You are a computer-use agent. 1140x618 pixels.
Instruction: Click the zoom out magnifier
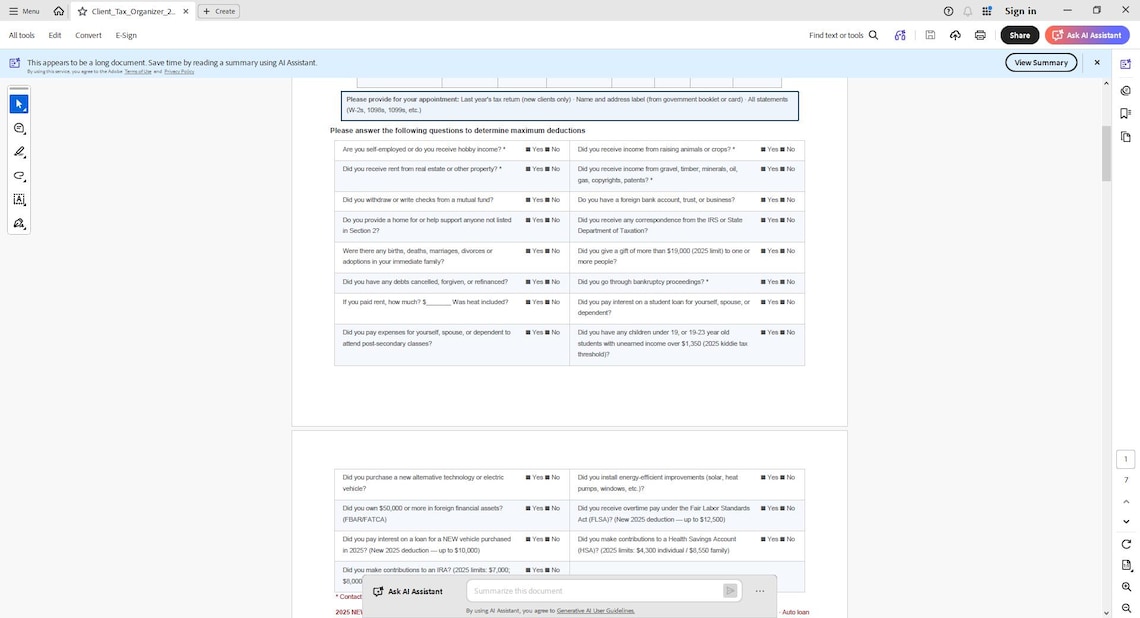pyautogui.click(x=1126, y=608)
